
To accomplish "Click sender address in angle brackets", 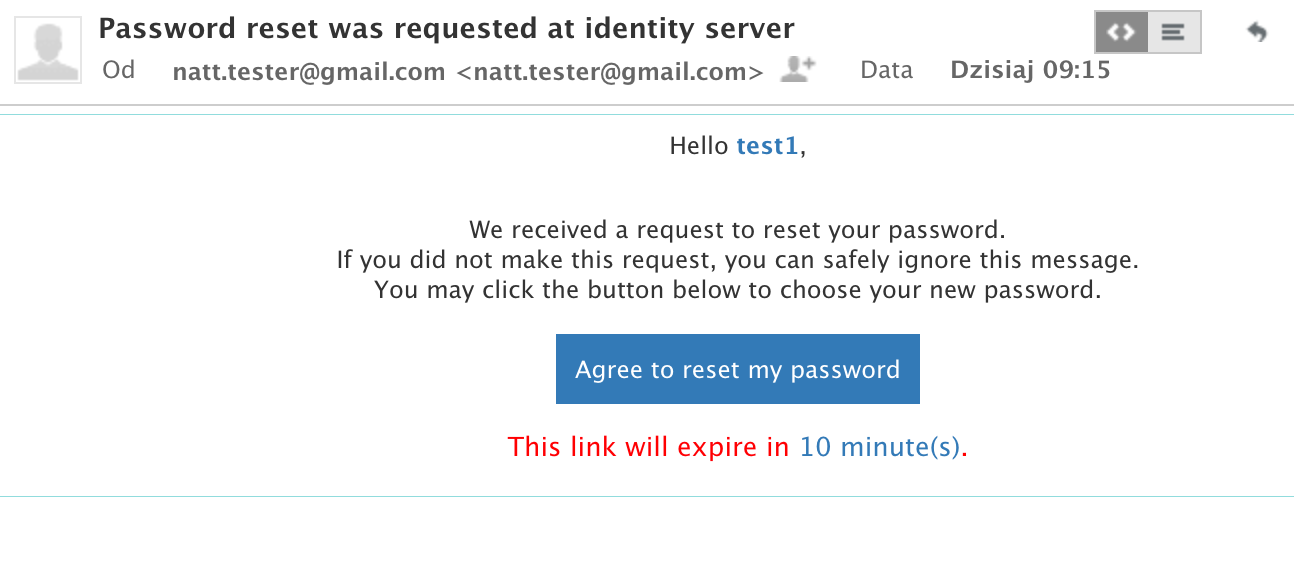I will coord(610,71).
